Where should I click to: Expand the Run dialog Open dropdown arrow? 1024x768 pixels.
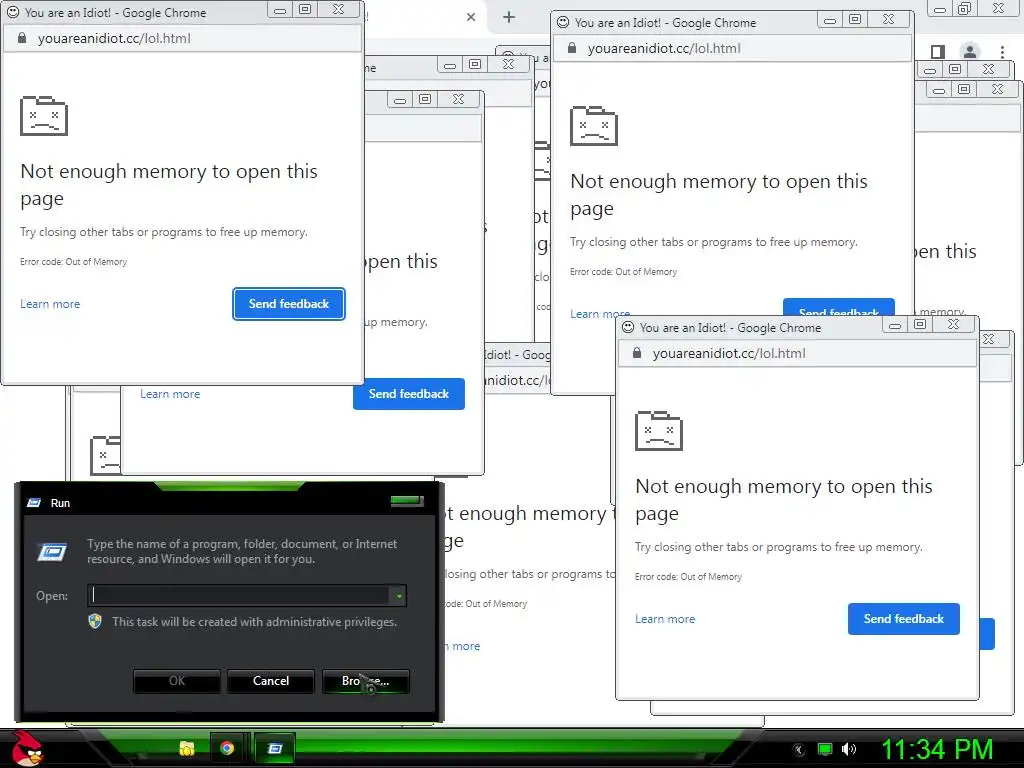pyautogui.click(x=398, y=595)
